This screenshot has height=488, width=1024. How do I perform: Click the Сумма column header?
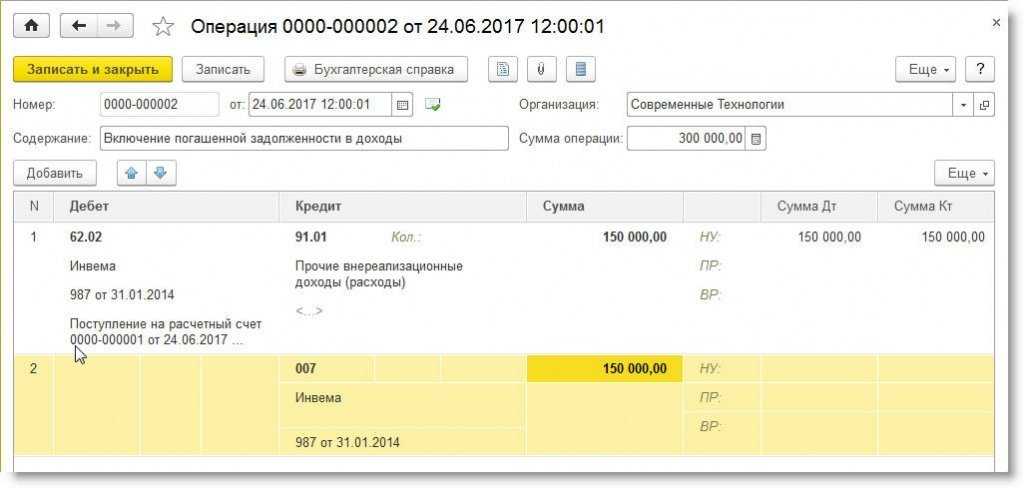(x=605, y=206)
